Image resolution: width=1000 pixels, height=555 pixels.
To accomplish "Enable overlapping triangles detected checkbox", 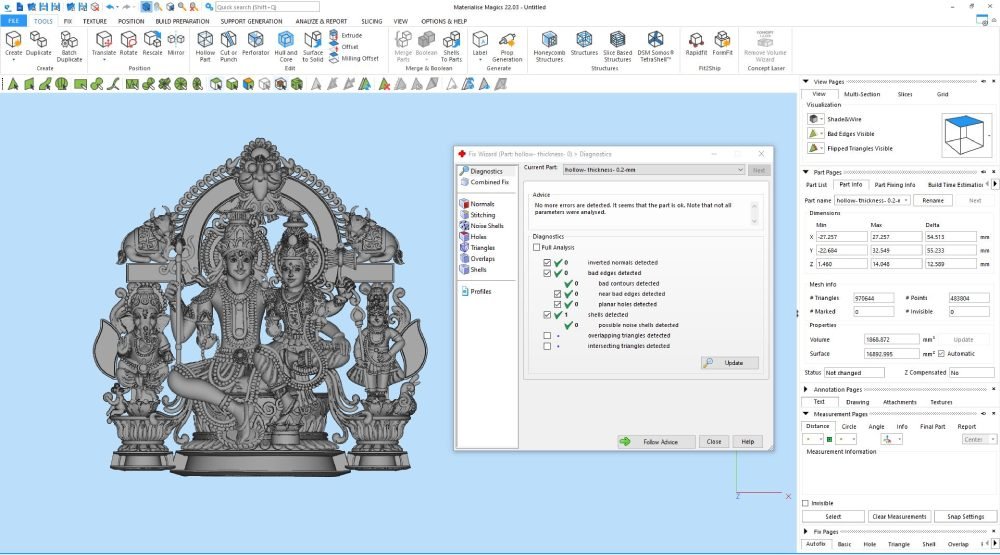I will pos(547,336).
